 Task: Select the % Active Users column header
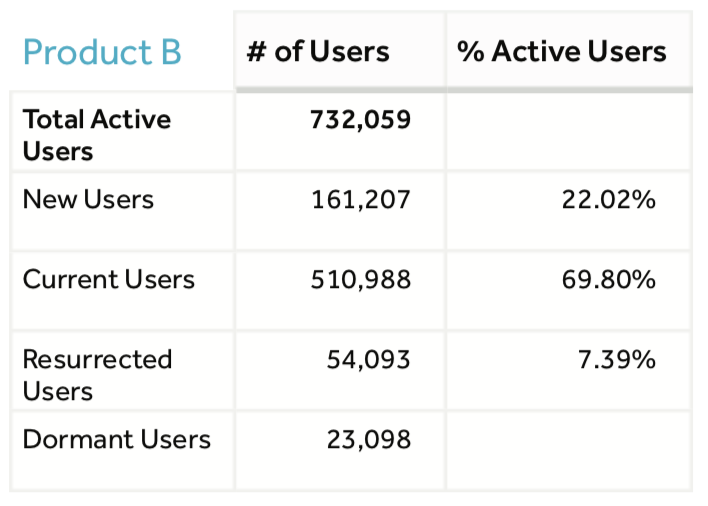coord(562,52)
